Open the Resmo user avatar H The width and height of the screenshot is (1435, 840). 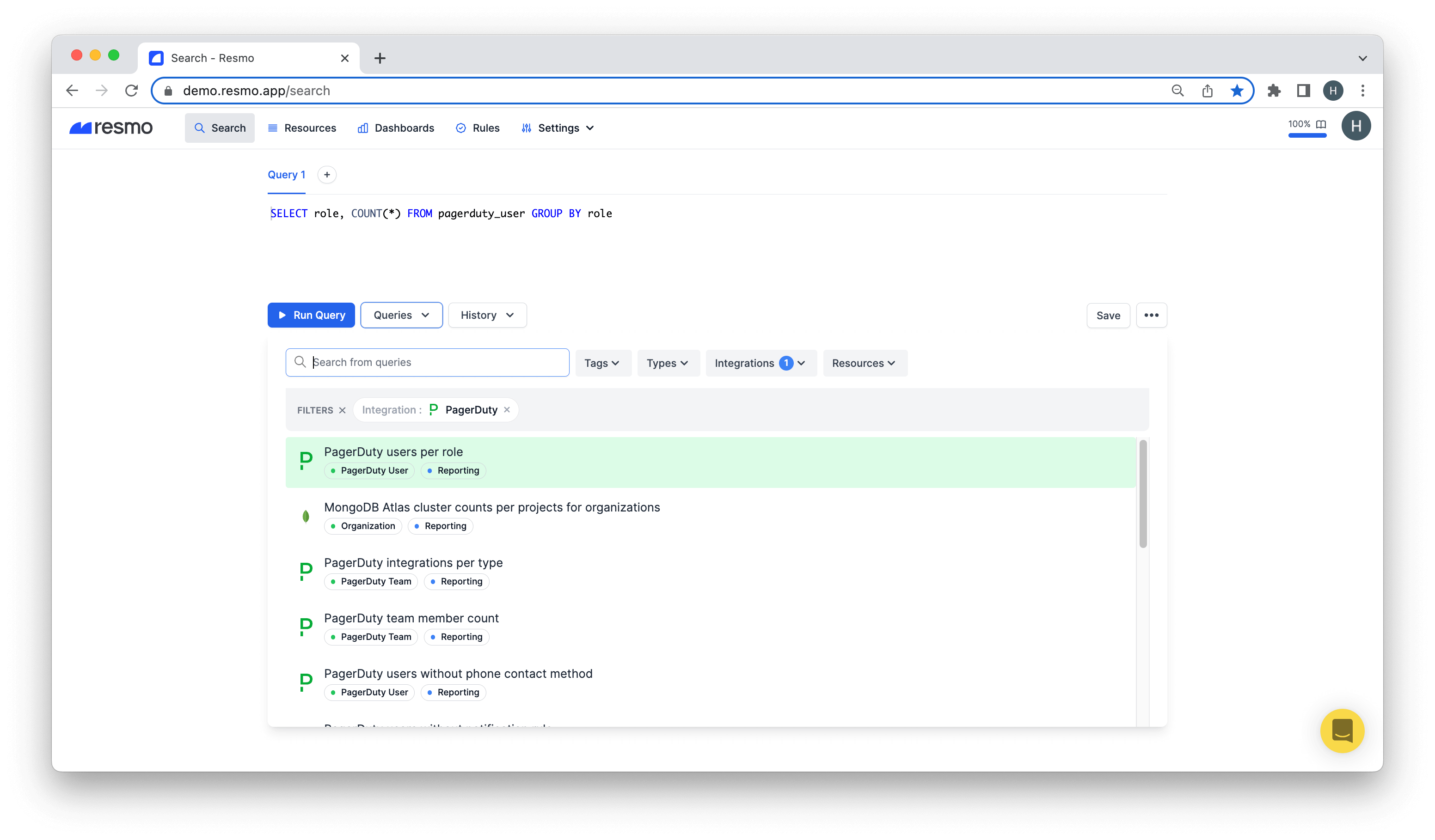pyautogui.click(x=1356, y=126)
